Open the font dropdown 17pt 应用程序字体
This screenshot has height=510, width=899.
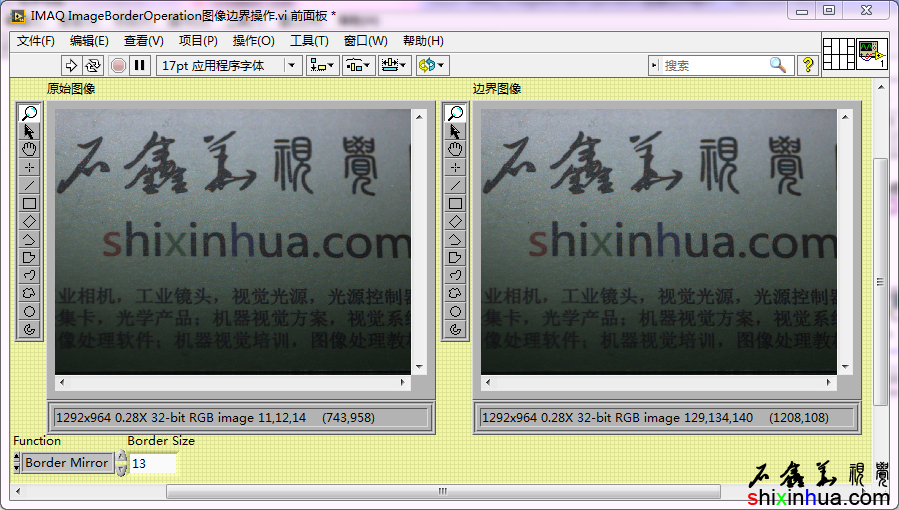click(x=229, y=65)
